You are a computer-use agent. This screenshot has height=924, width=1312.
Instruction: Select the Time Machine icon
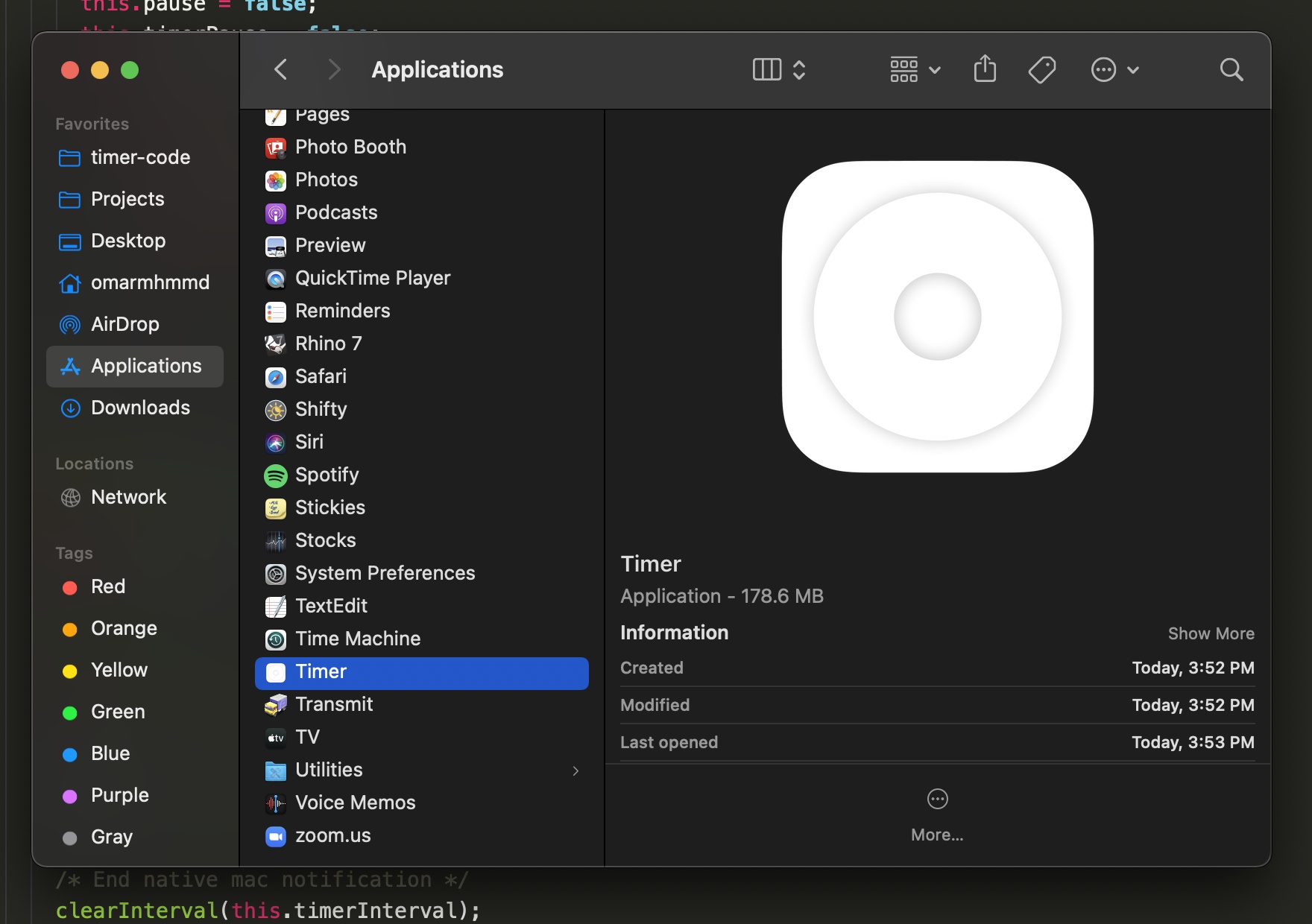pyautogui.click(x=276, y=639)
